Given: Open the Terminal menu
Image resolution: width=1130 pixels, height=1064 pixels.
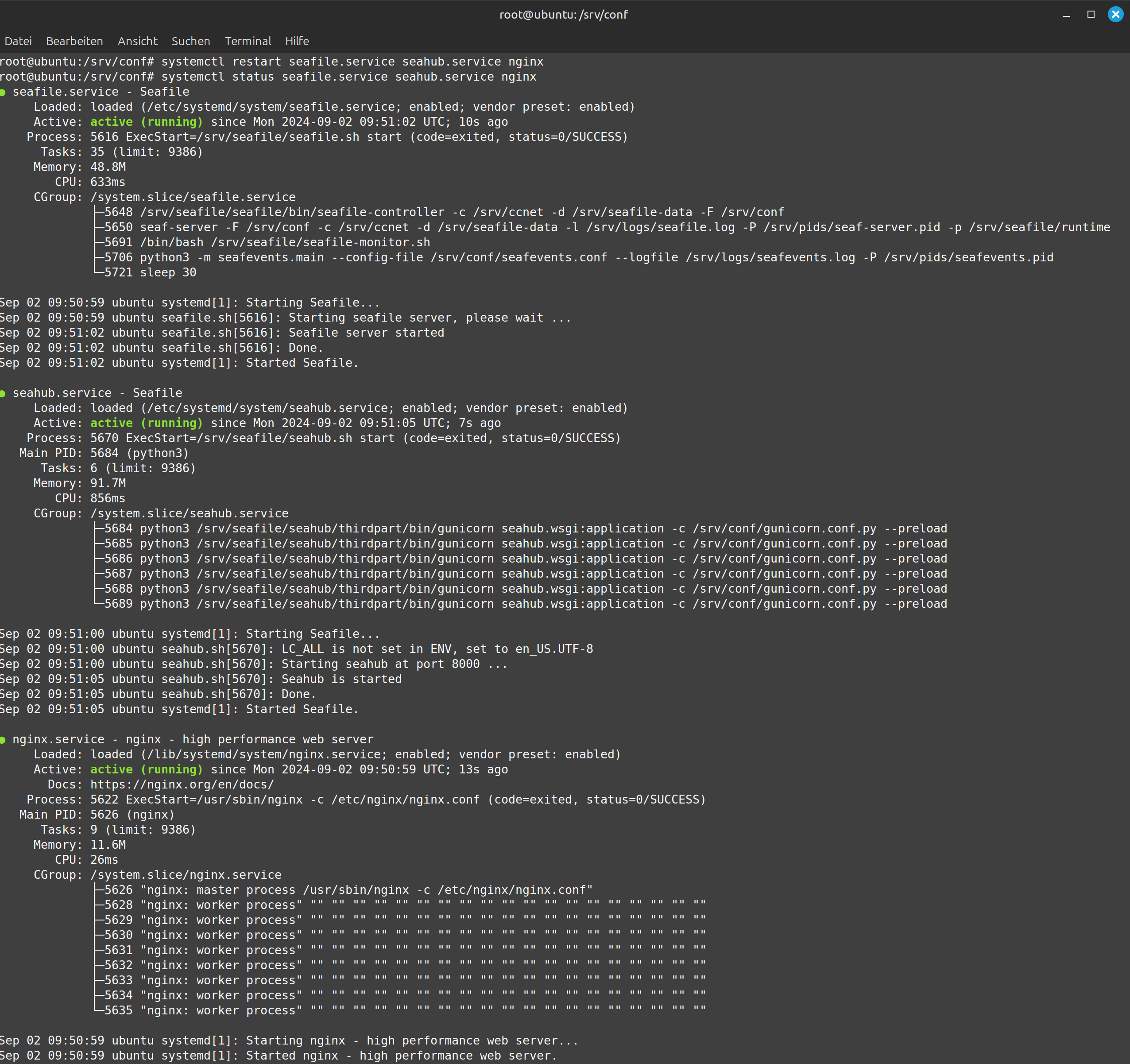Looking at the screenshot, I should [x=248, y=41].
